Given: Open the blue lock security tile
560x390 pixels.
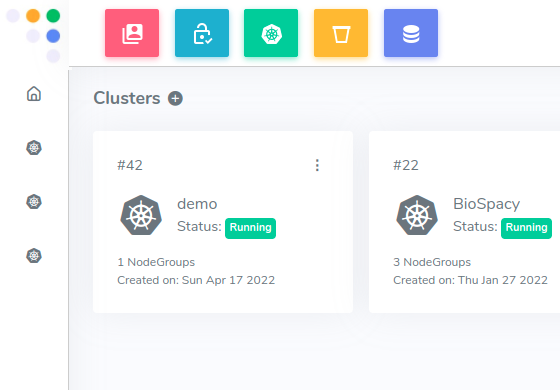Looking at the screenshot, I should pyautogui.click(x=202, y=33).
